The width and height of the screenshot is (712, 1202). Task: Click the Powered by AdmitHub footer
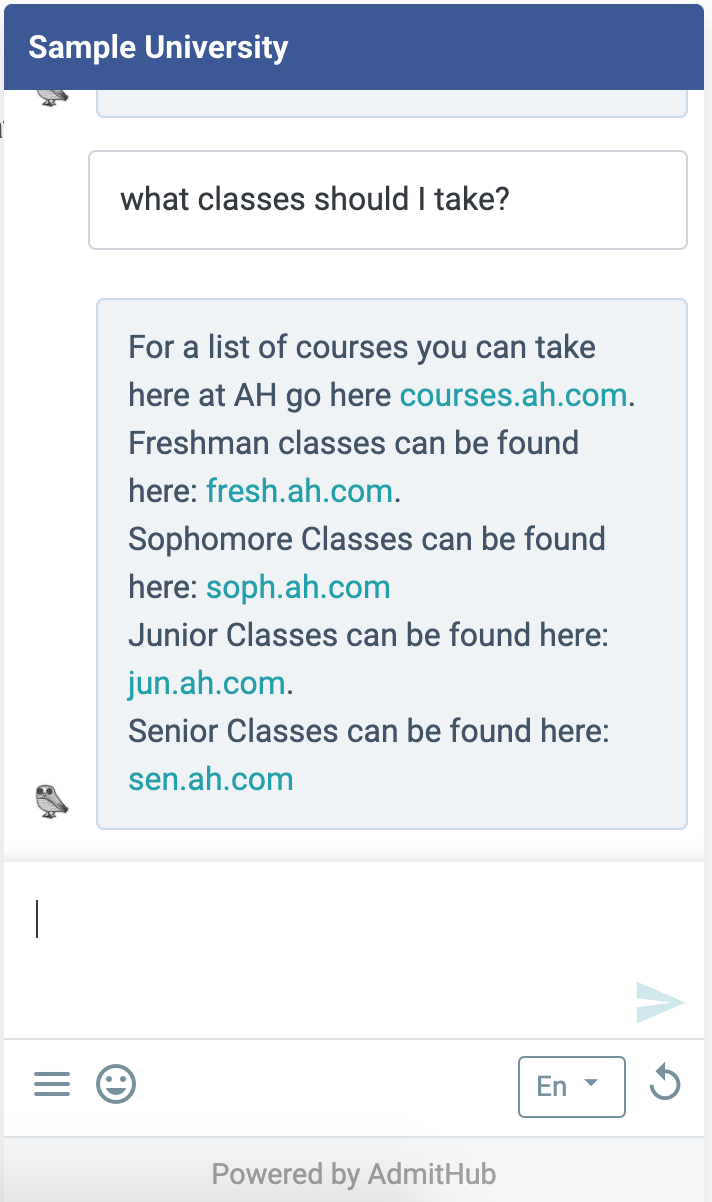[x=354, y=1173]
